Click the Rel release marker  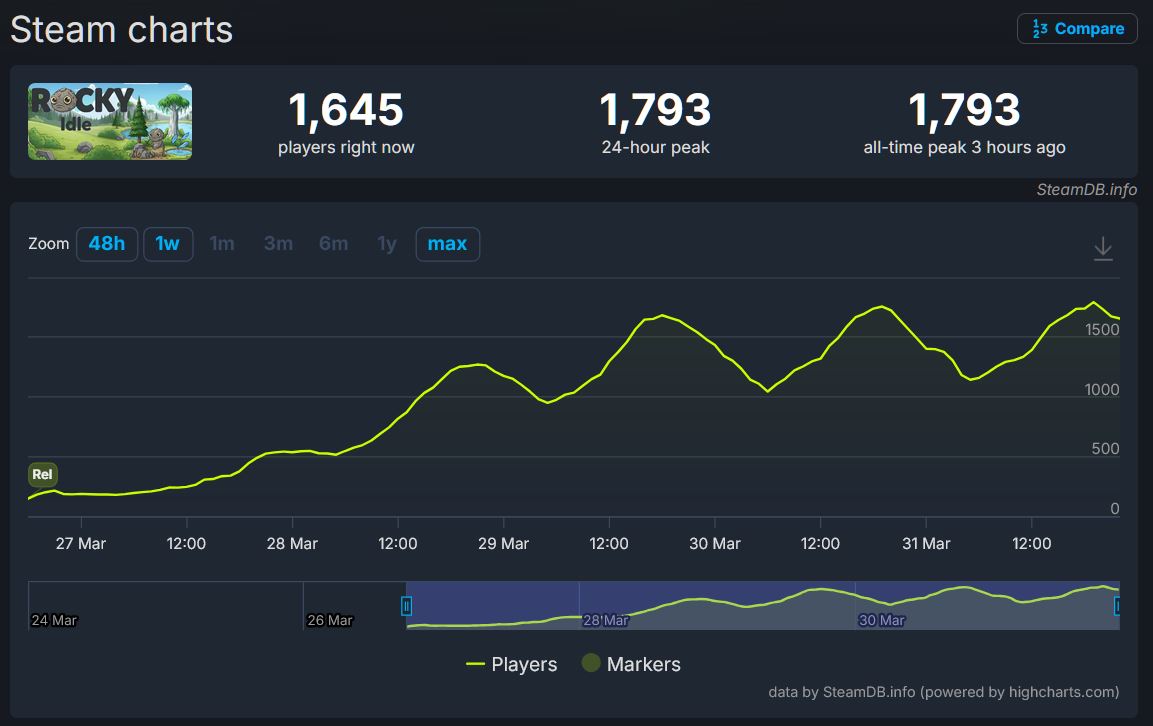pyautogui.click(x=43, y=474)
